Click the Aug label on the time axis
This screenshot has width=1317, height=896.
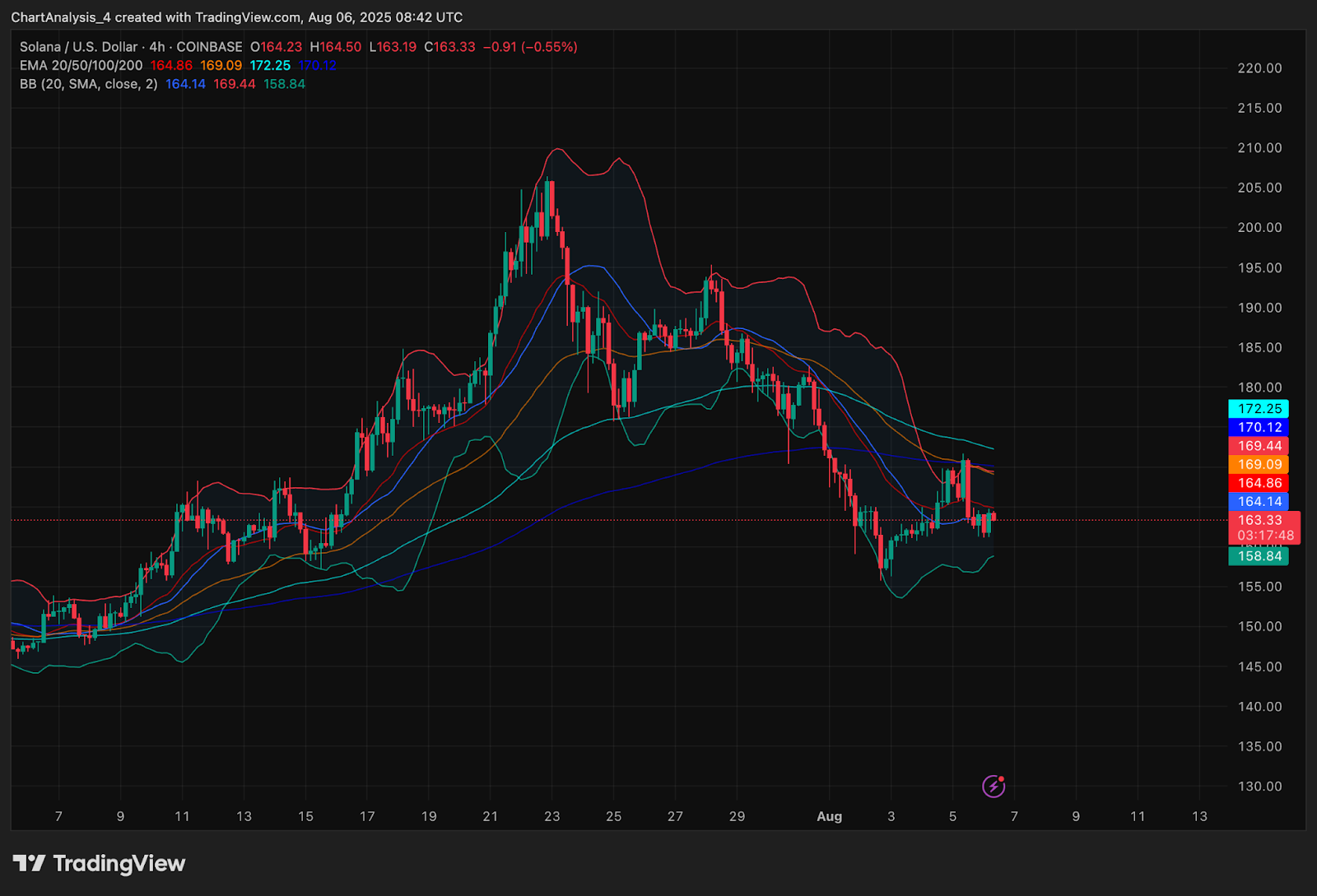click(829, 816)
